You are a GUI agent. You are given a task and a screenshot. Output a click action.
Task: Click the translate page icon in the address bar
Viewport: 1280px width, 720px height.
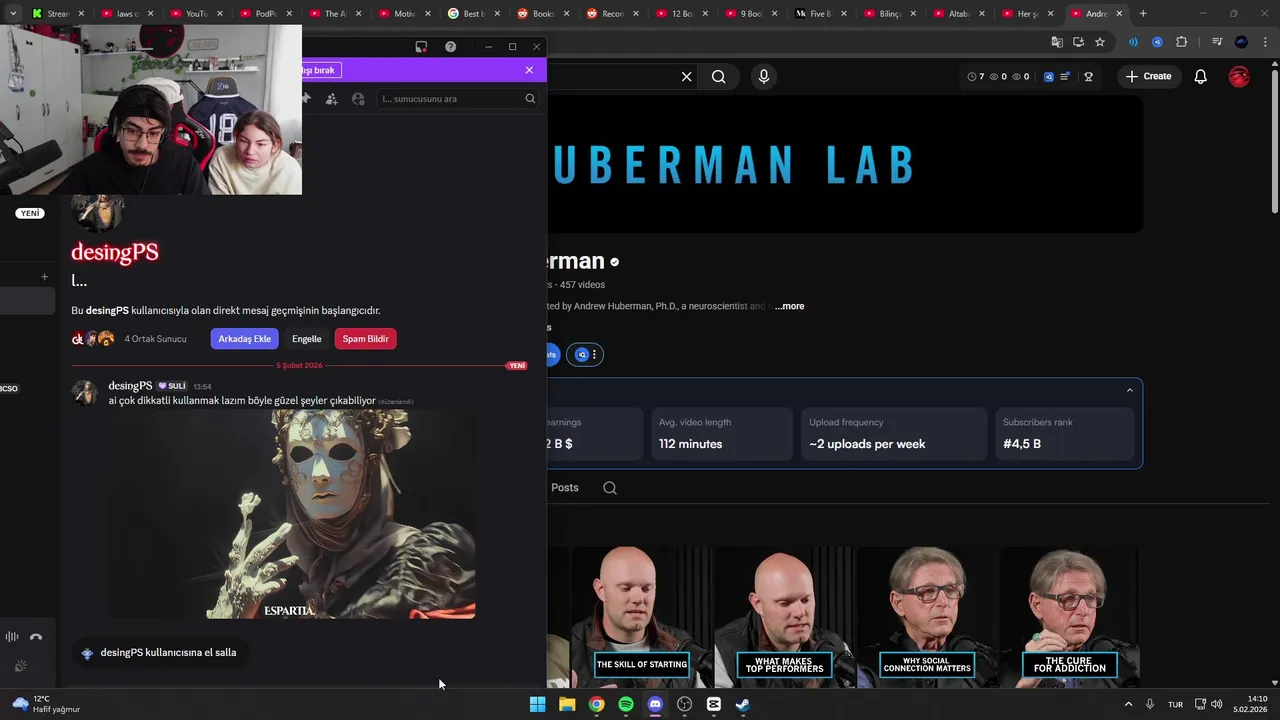click(1056, 42)
